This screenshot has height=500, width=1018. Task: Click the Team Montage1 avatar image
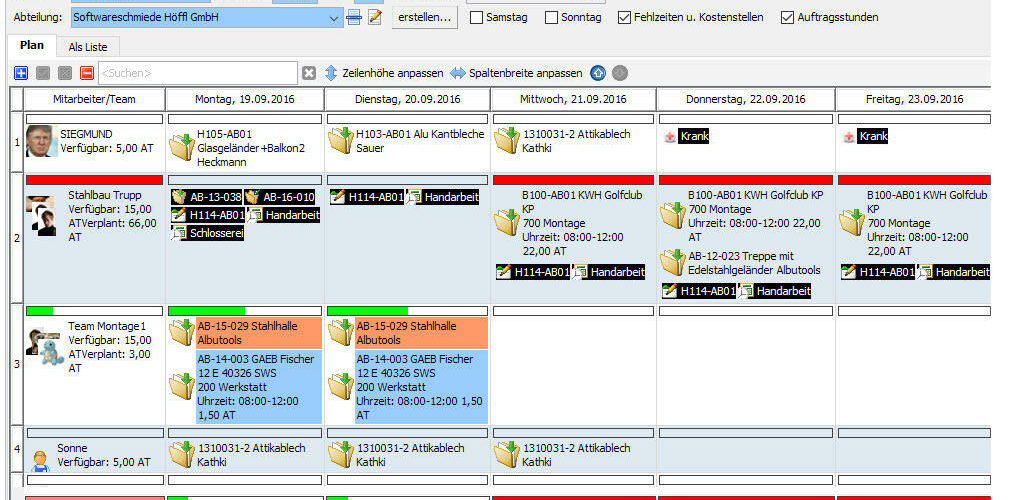coord(45,347)
